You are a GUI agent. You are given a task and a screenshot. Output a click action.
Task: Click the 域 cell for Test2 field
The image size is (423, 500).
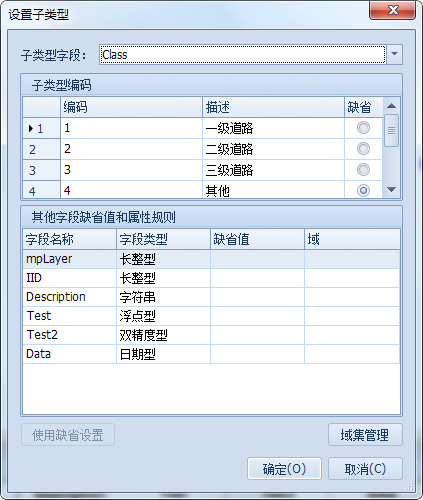(x=352, y=335)
